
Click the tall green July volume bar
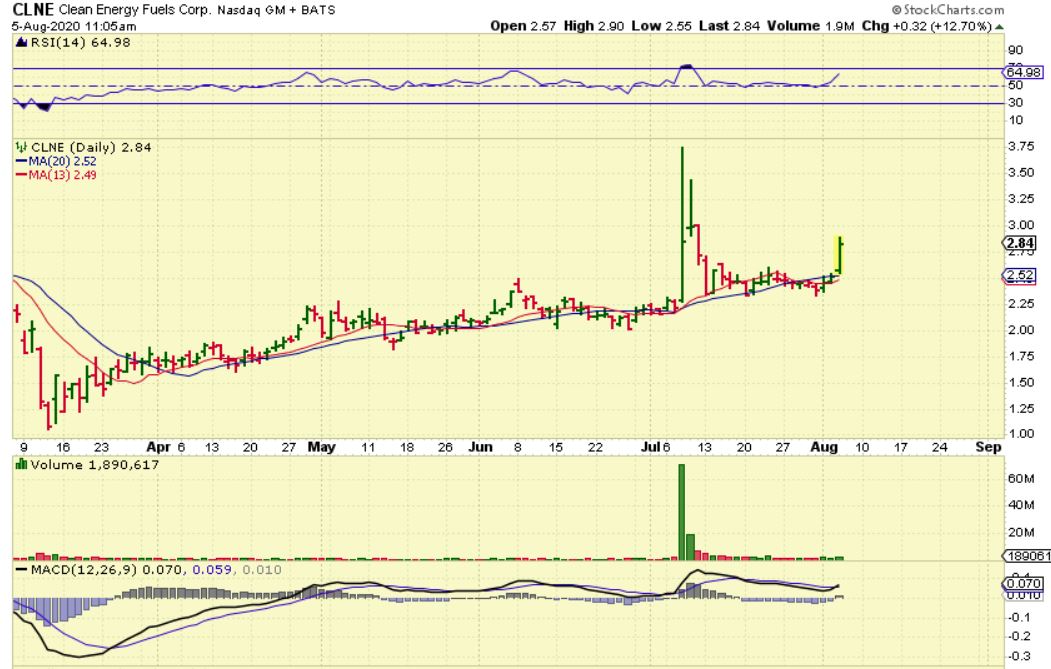[x=682, y=511]
